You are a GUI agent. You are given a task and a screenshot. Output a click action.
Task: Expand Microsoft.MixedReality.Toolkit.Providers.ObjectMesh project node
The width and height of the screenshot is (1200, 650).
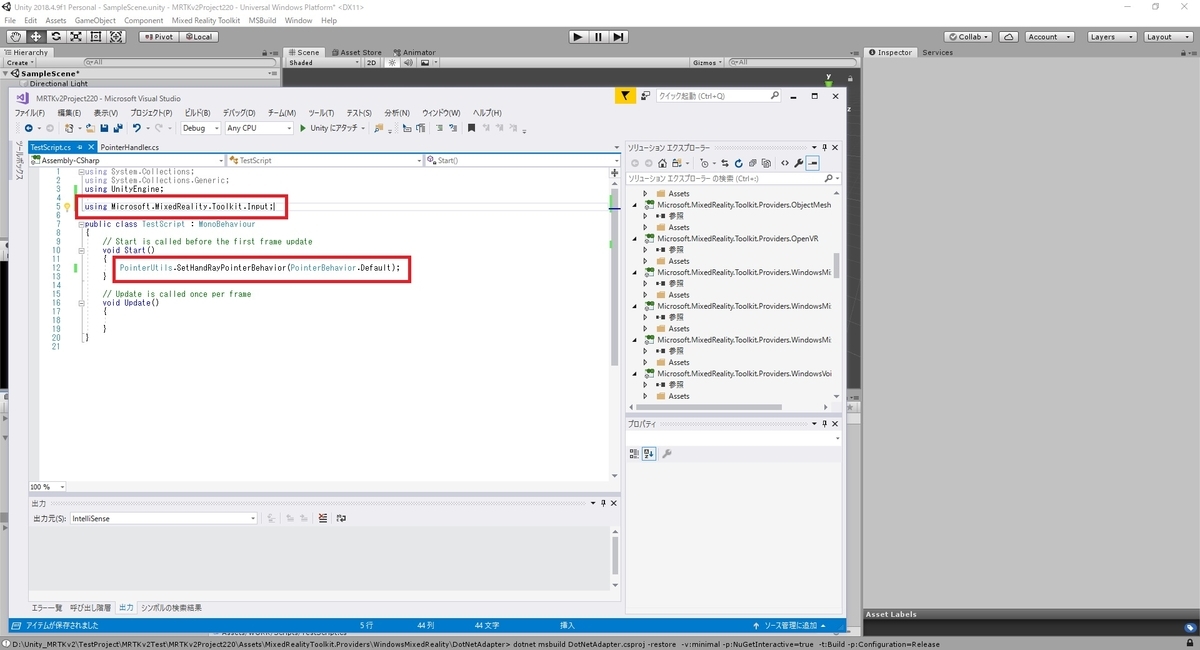coord(634,205)
